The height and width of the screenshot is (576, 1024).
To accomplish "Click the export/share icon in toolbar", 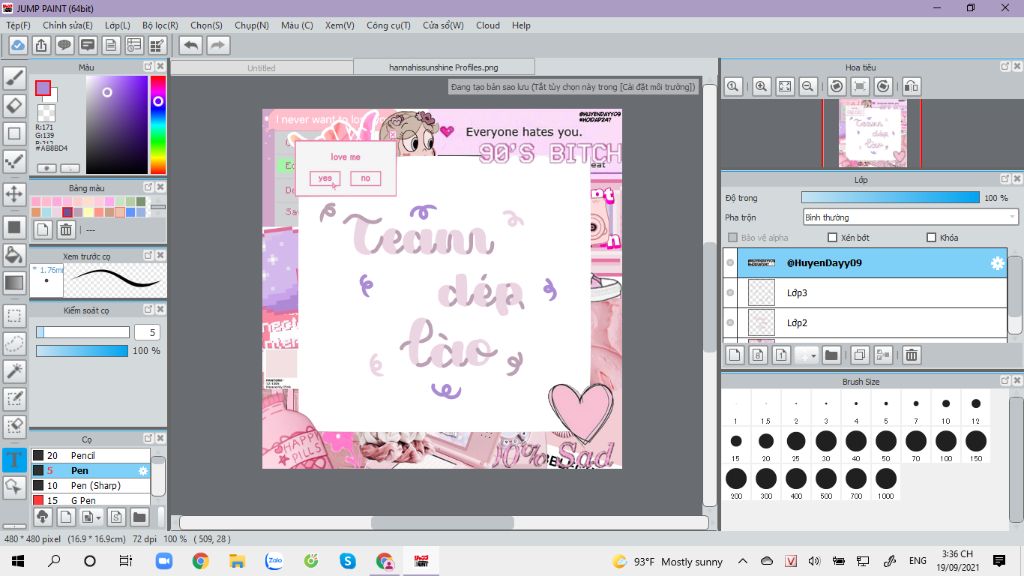I will (41, 45).
